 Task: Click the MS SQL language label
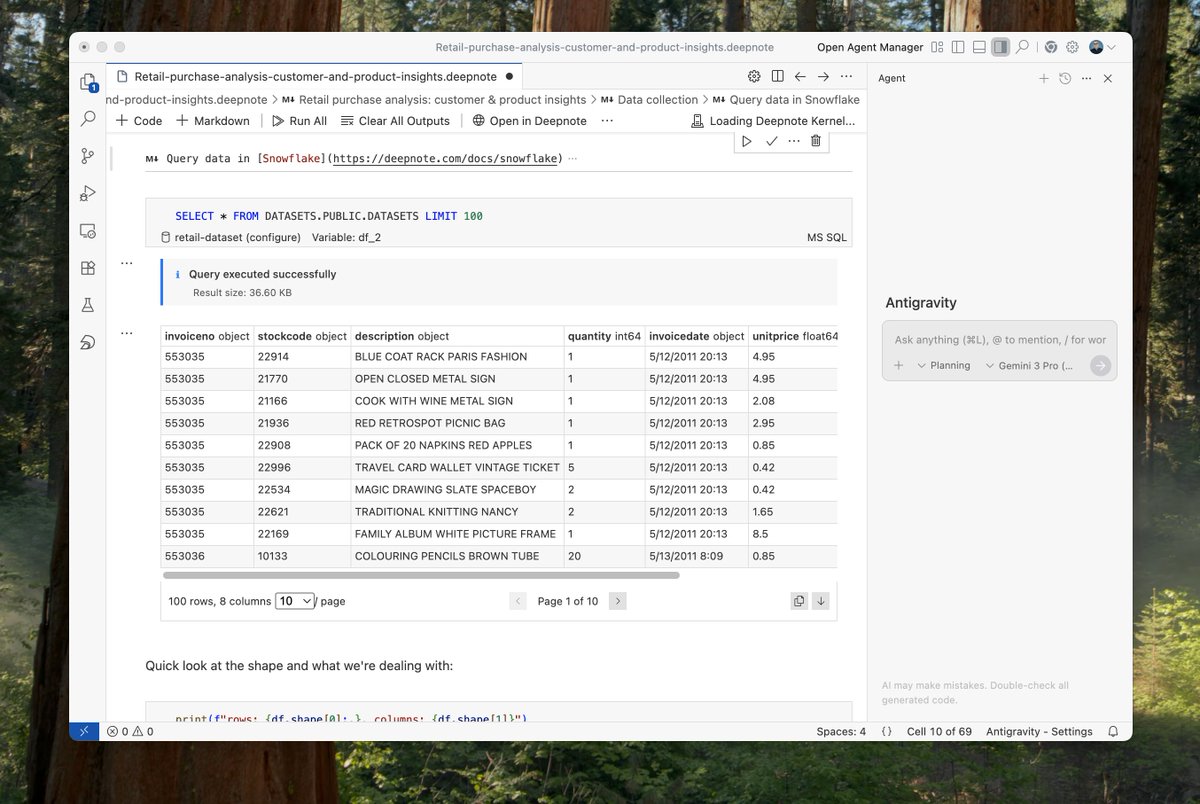coord(827,238)
